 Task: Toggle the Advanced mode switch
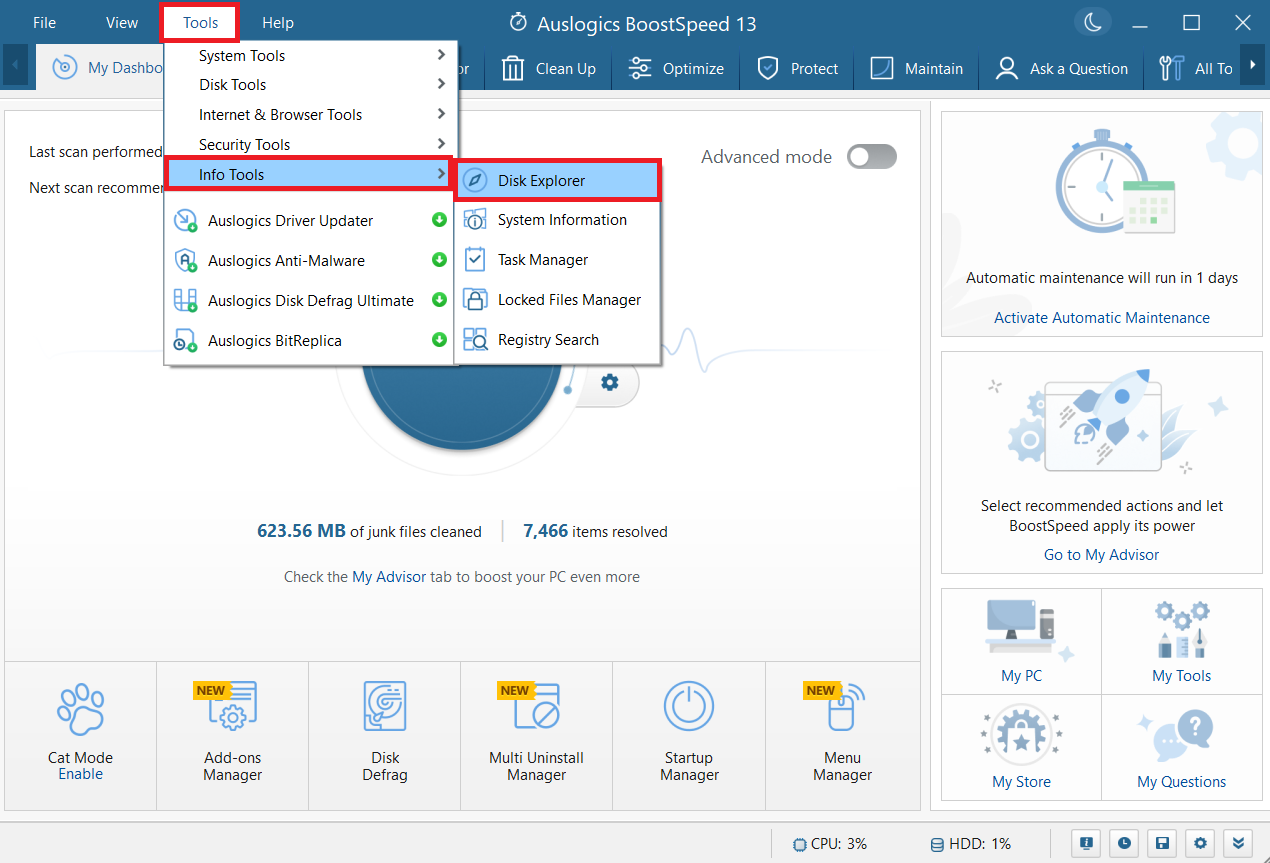[872, 157]
